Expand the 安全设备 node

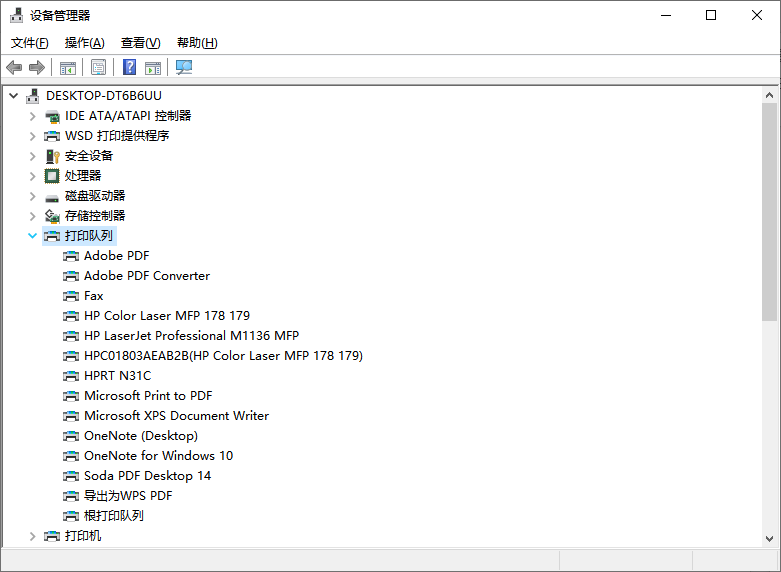click(x=33, y=156)
